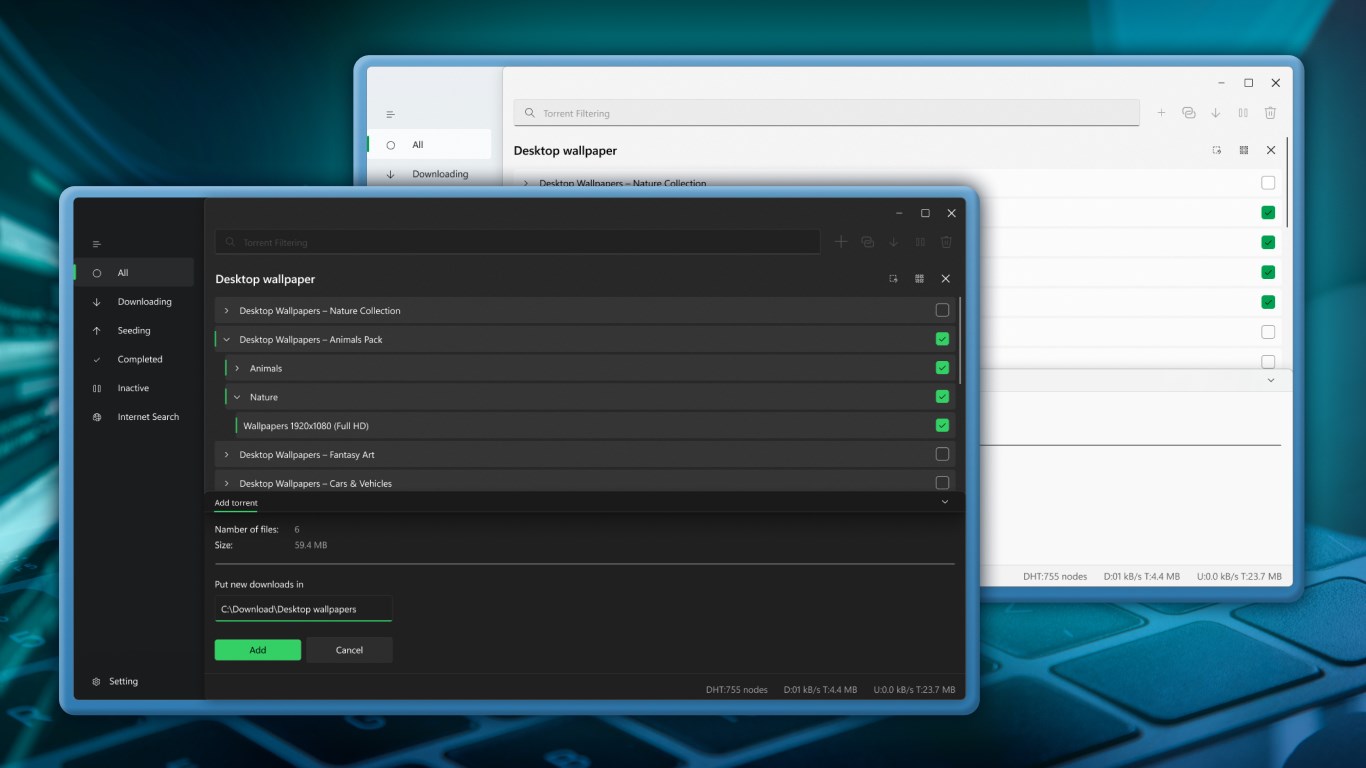The height and width of the screenshot is (768, 1366).
Task: Click U:0.0 kB/s T:23.7 MB in light window status bar
Action: tap(1237, 576)
